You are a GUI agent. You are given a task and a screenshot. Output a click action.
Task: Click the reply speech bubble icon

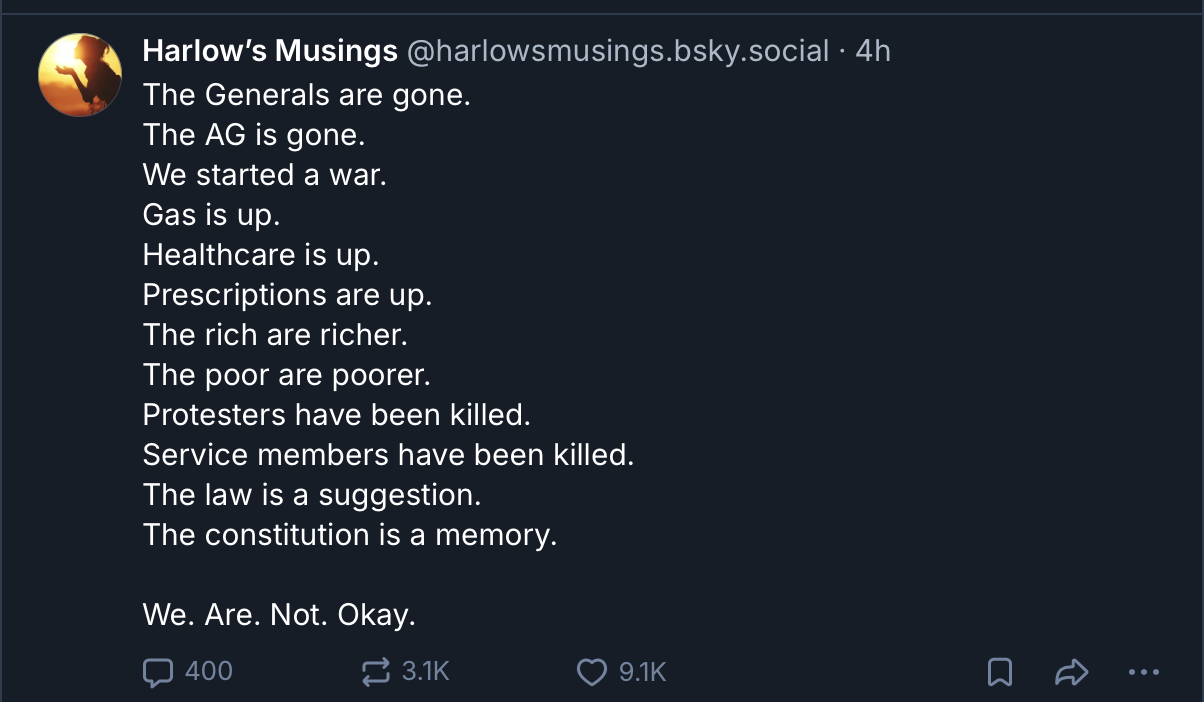pos(157,672)
